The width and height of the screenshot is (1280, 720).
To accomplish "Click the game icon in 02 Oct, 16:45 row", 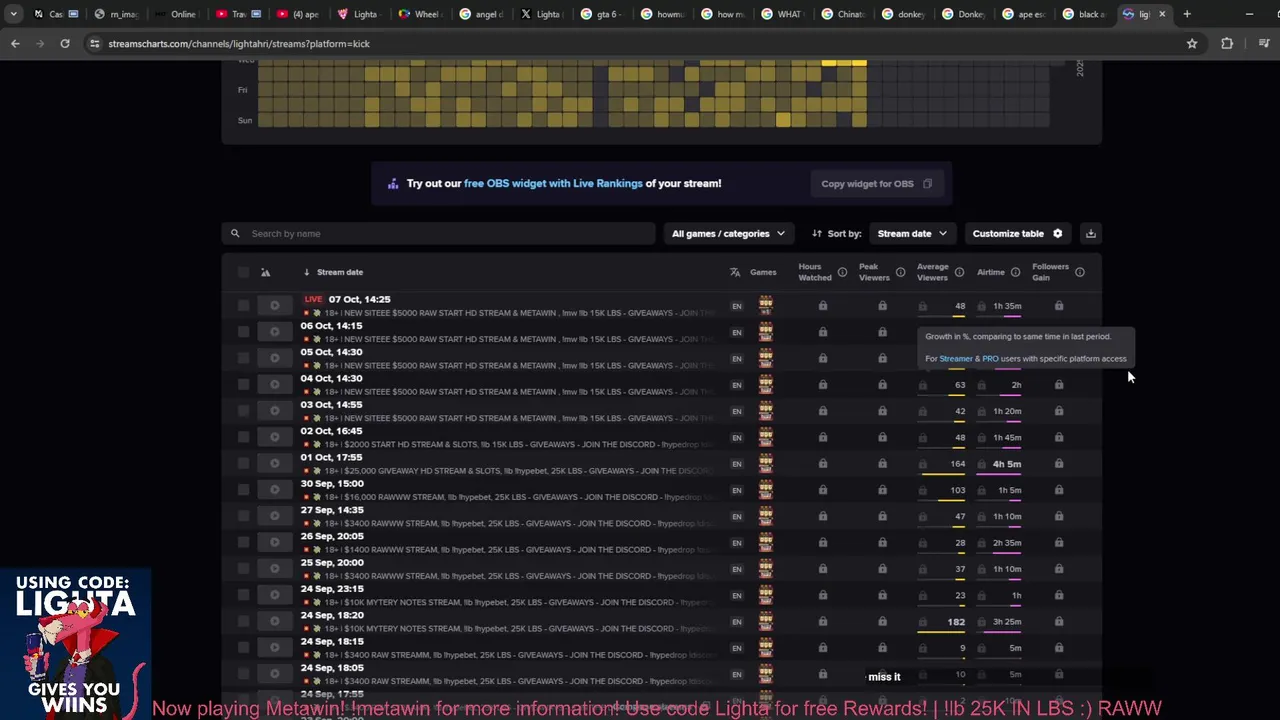I will pyautogui.click(x=766, y=437).
